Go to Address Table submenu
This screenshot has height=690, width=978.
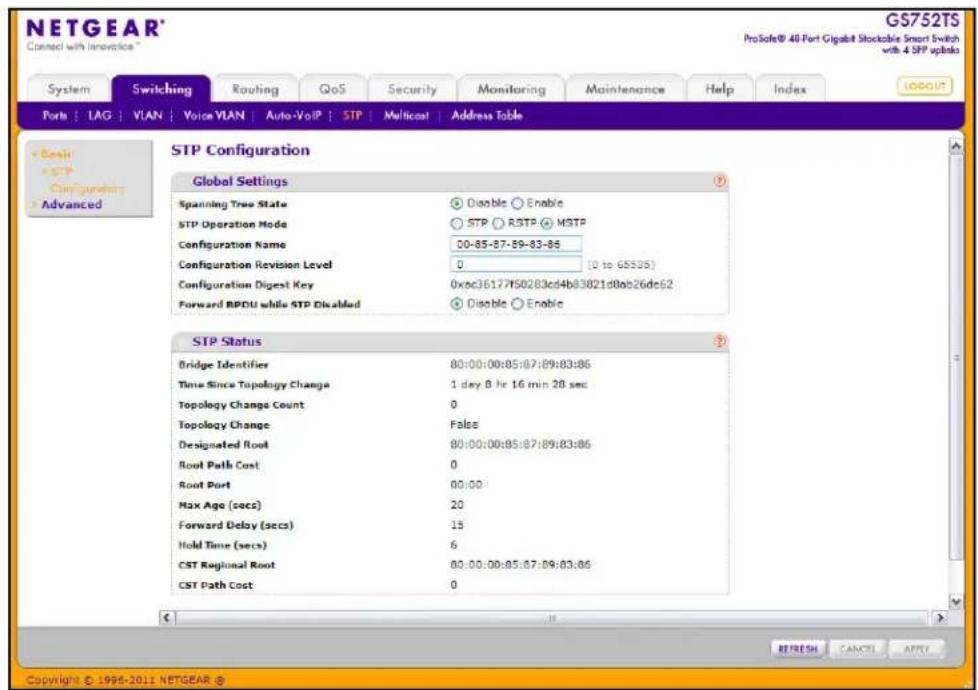[487, 115]
